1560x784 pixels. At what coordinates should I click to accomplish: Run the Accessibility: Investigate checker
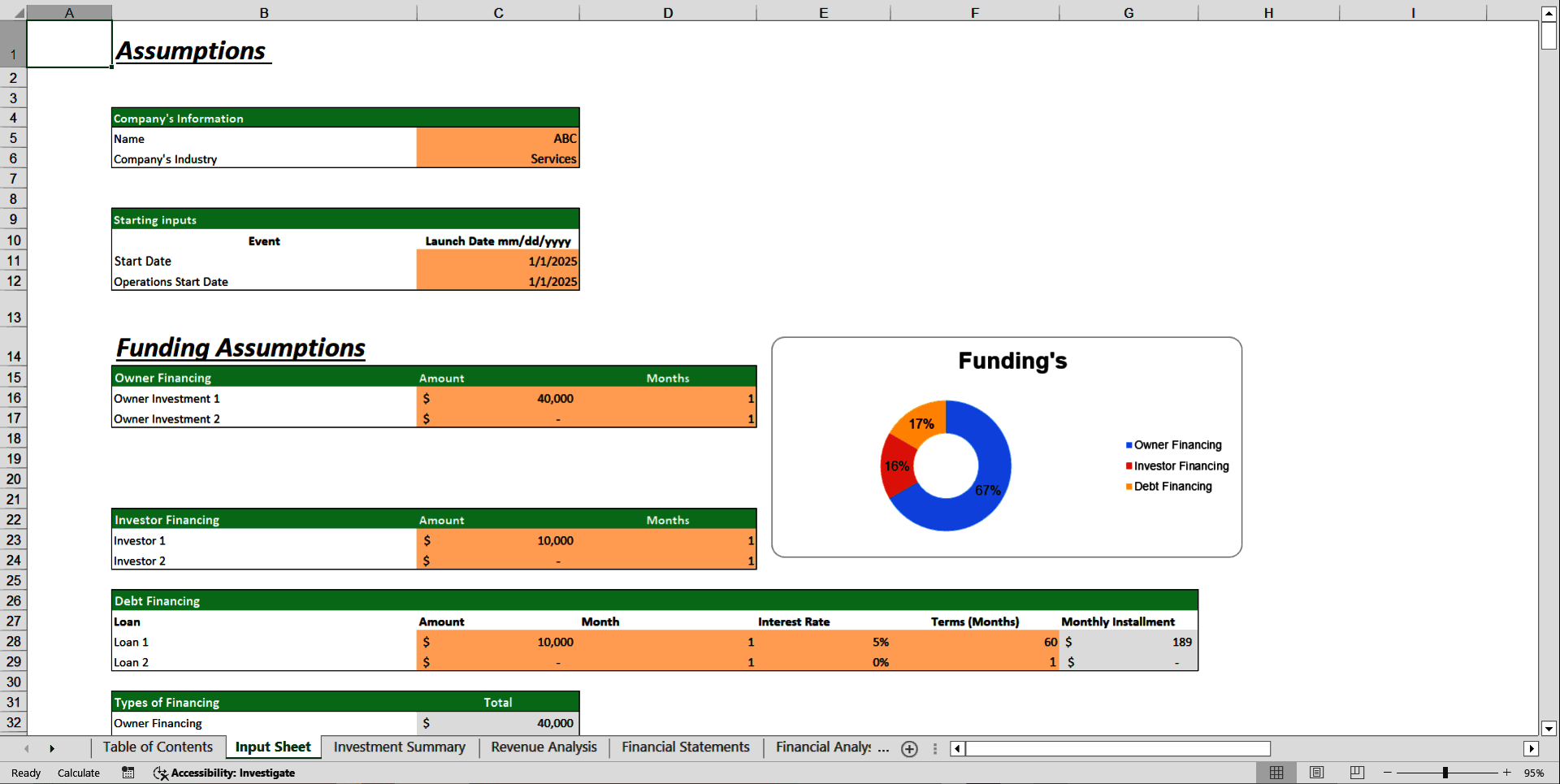pos(225,773)
